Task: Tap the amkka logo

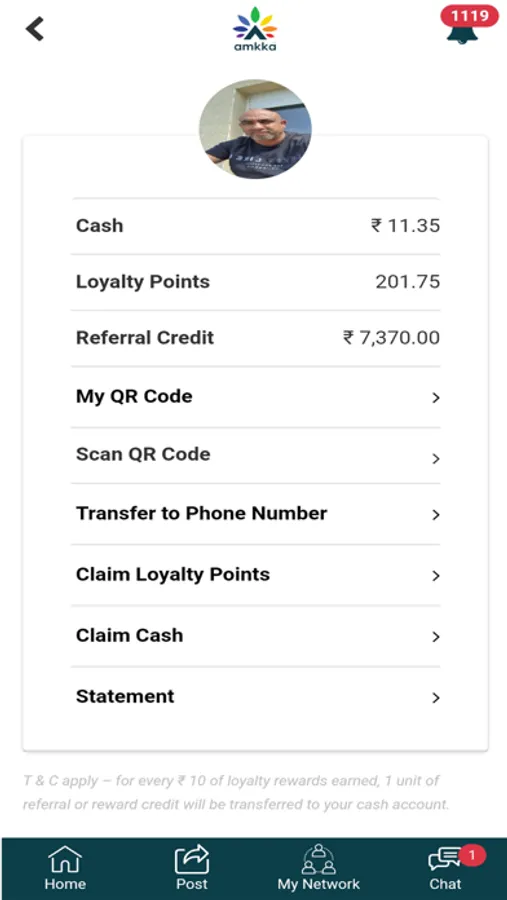Action: [x=255, y=29]
